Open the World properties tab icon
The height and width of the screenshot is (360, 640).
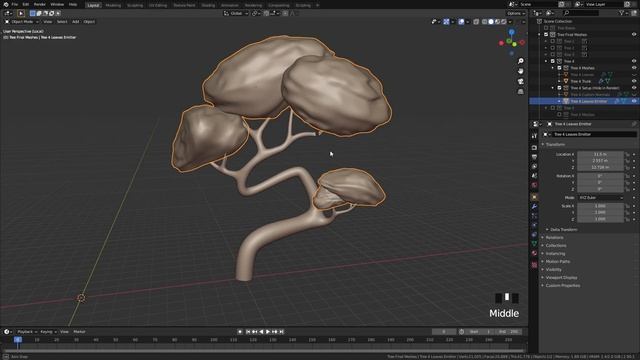534,185
